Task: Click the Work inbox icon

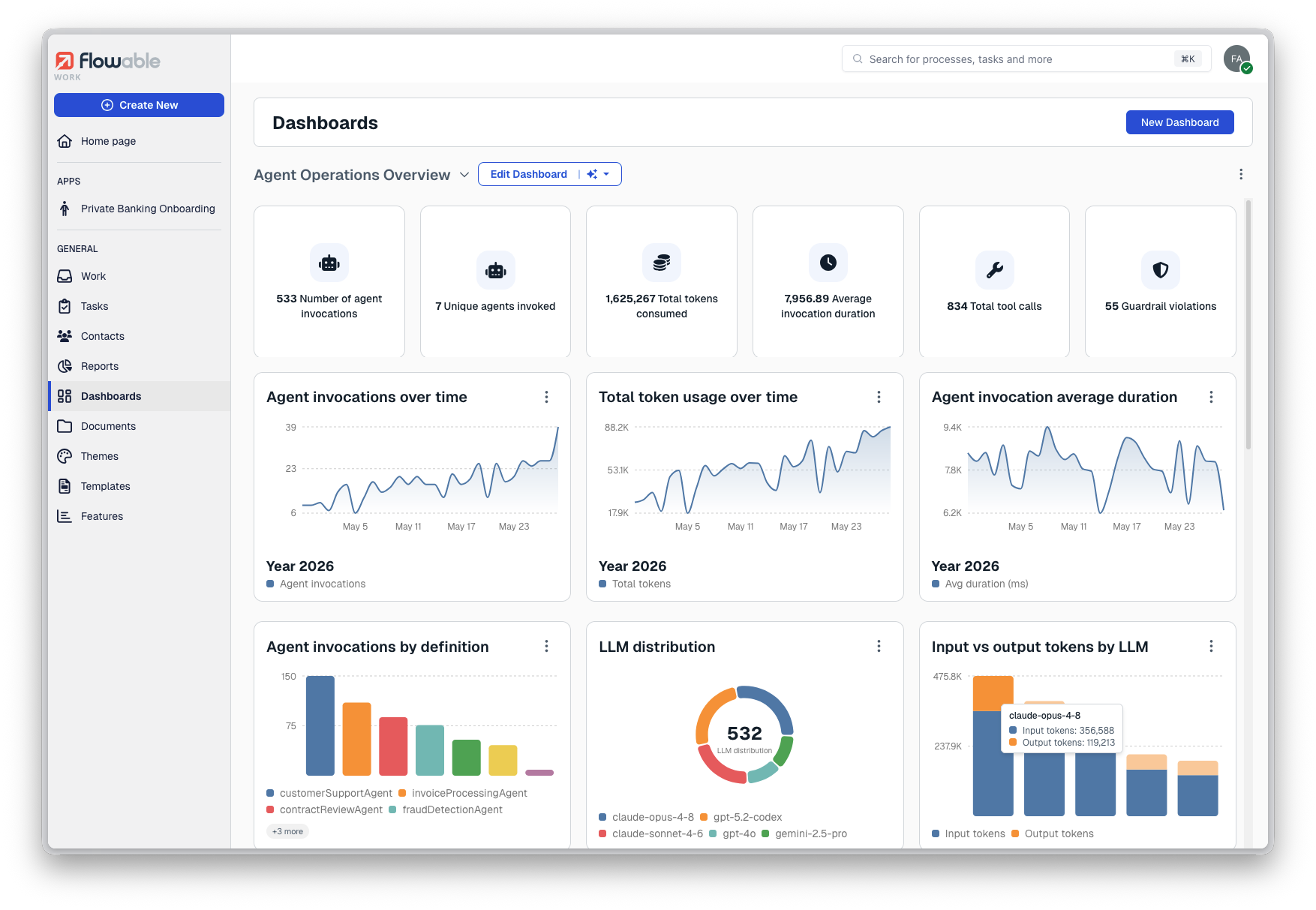Action: (65, 276)
